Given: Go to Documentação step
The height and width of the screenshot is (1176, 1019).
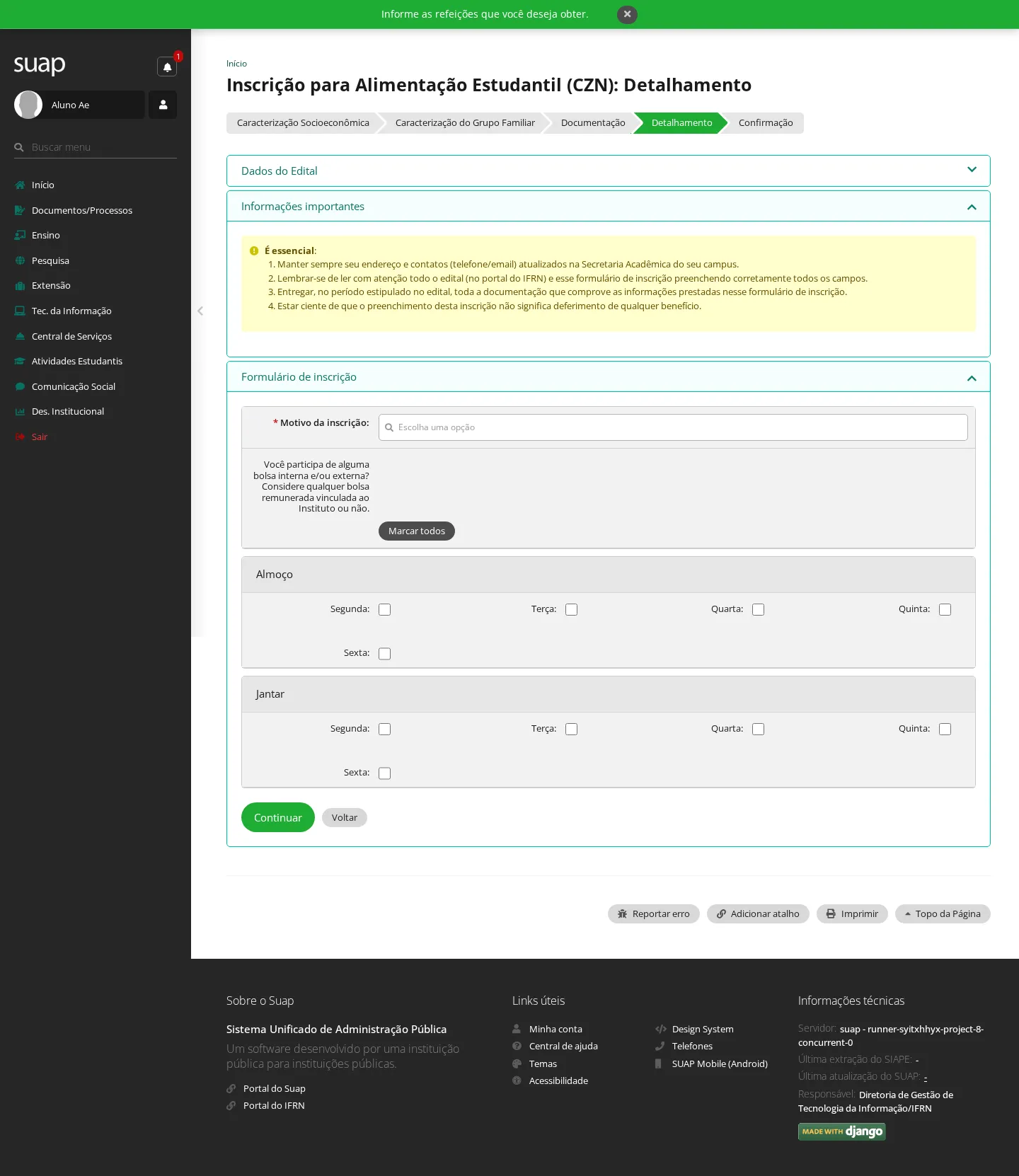Looking at the screenshot, I should click(x=593, y=123).
